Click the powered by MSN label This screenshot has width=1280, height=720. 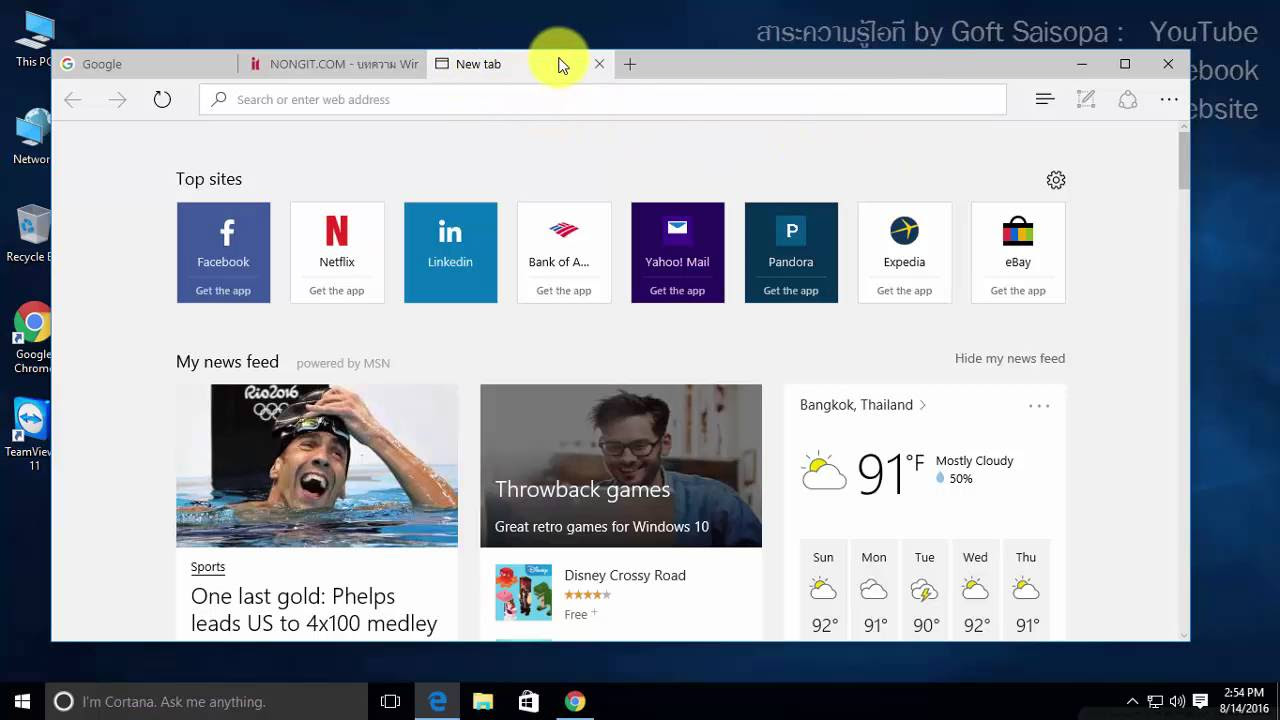click(x=343, y=364)
